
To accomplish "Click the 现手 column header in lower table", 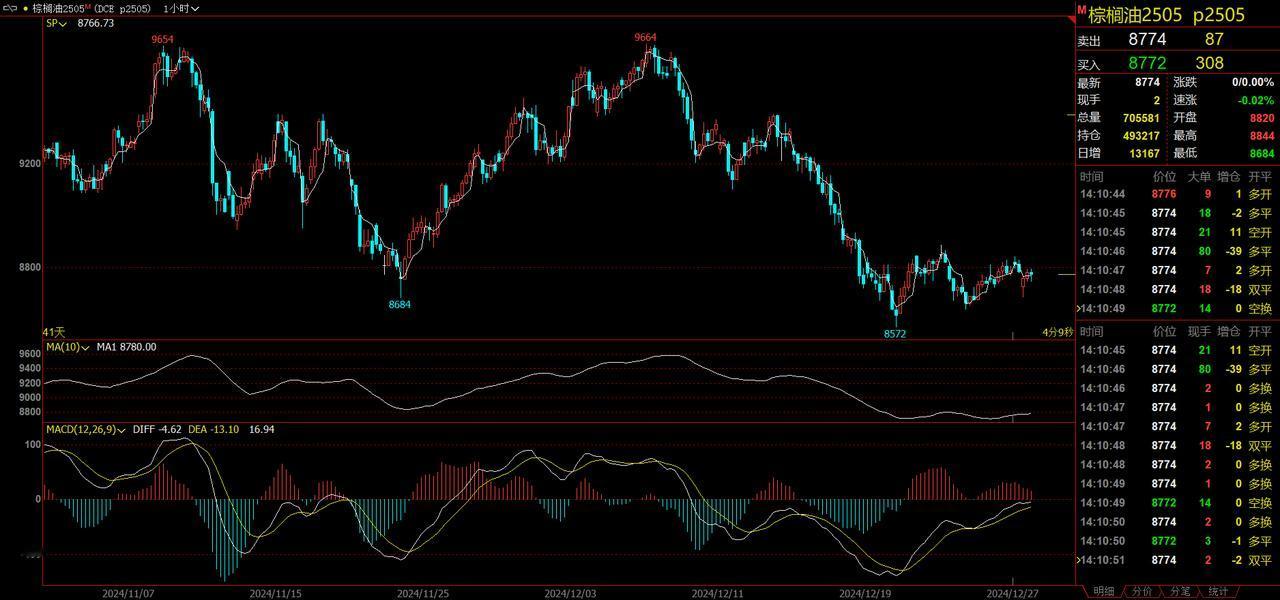I will click(x=1198, y=331).
